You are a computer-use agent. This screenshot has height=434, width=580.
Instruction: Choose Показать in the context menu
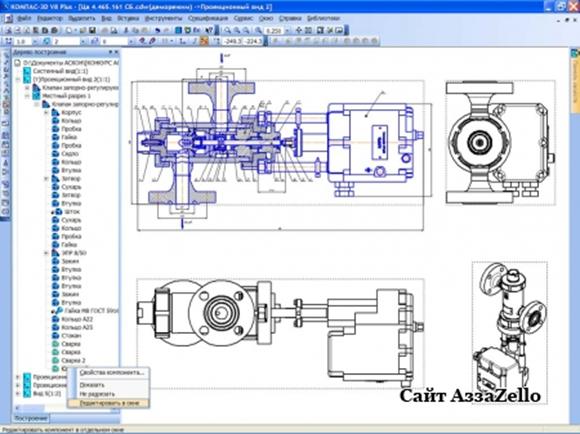[92, 385]
